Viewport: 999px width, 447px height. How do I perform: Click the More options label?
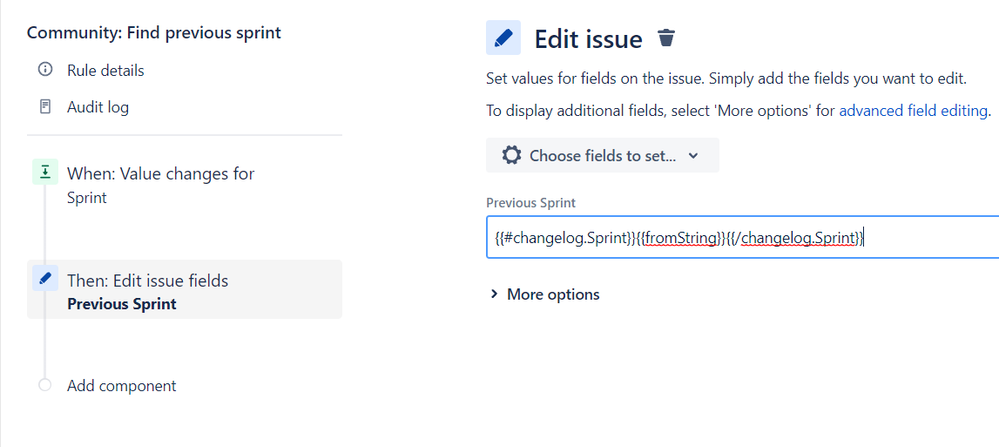point(553,294)
